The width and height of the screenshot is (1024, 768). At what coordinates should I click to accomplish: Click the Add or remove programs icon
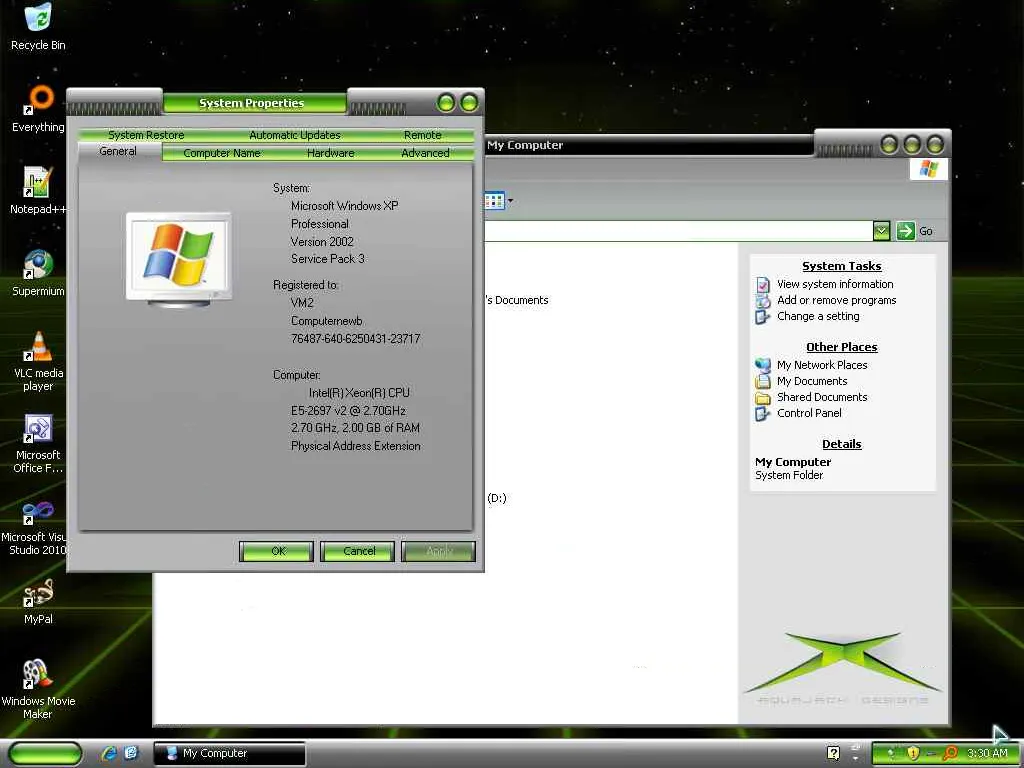point(763,300)
